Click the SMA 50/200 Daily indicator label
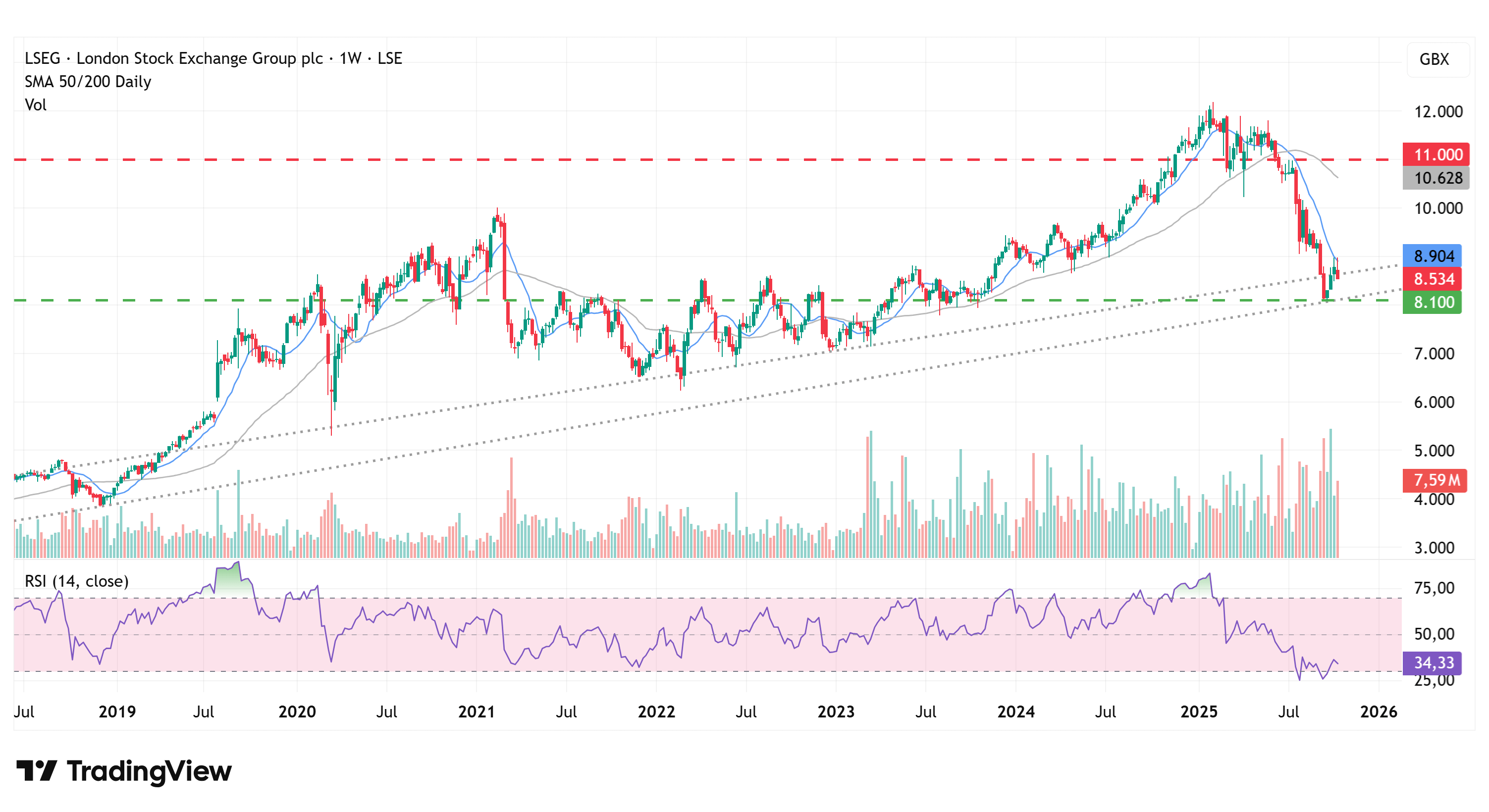The height and width of the screenshot is (812, 1489). point(87,82)
